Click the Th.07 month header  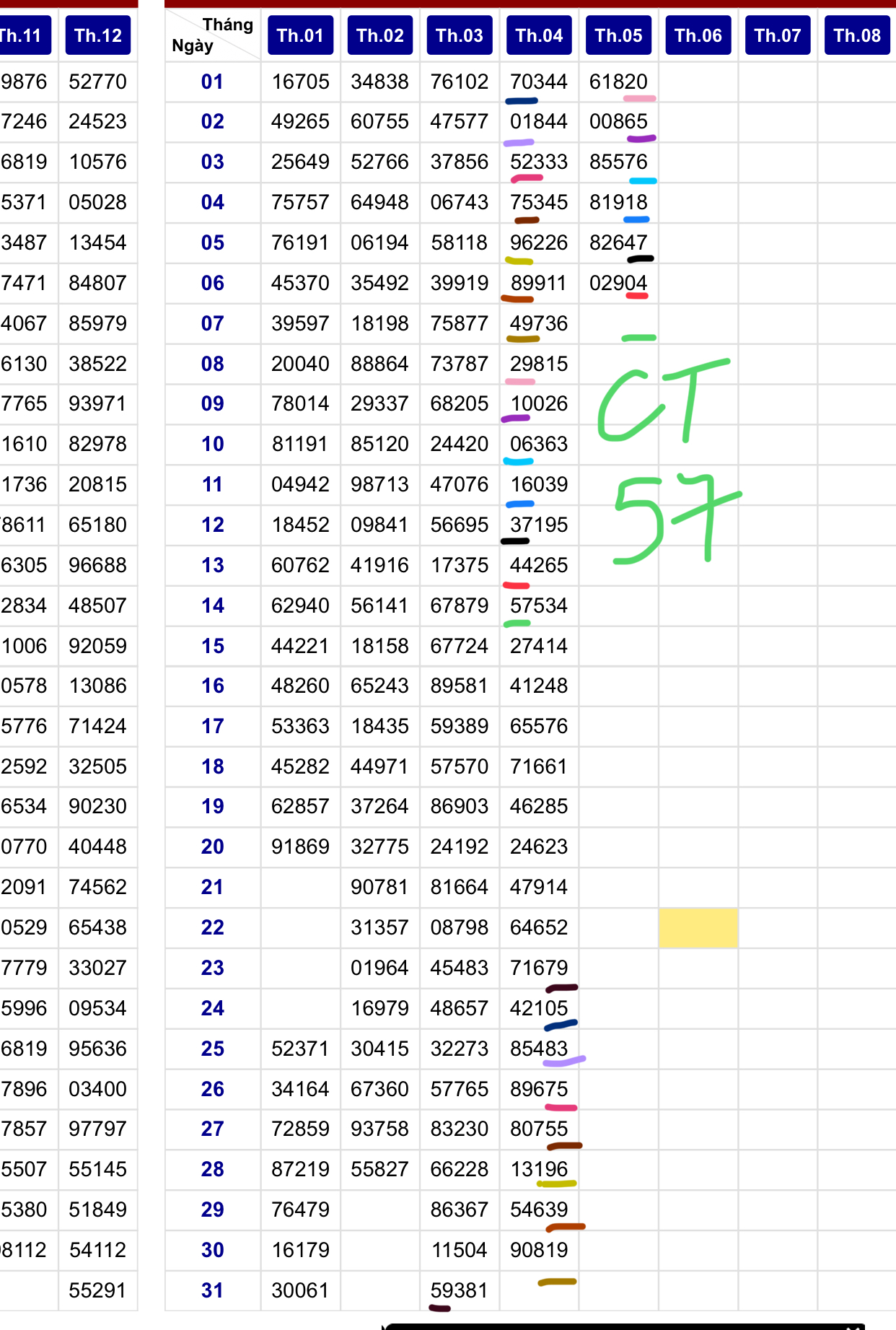click(x=777, y=35)
